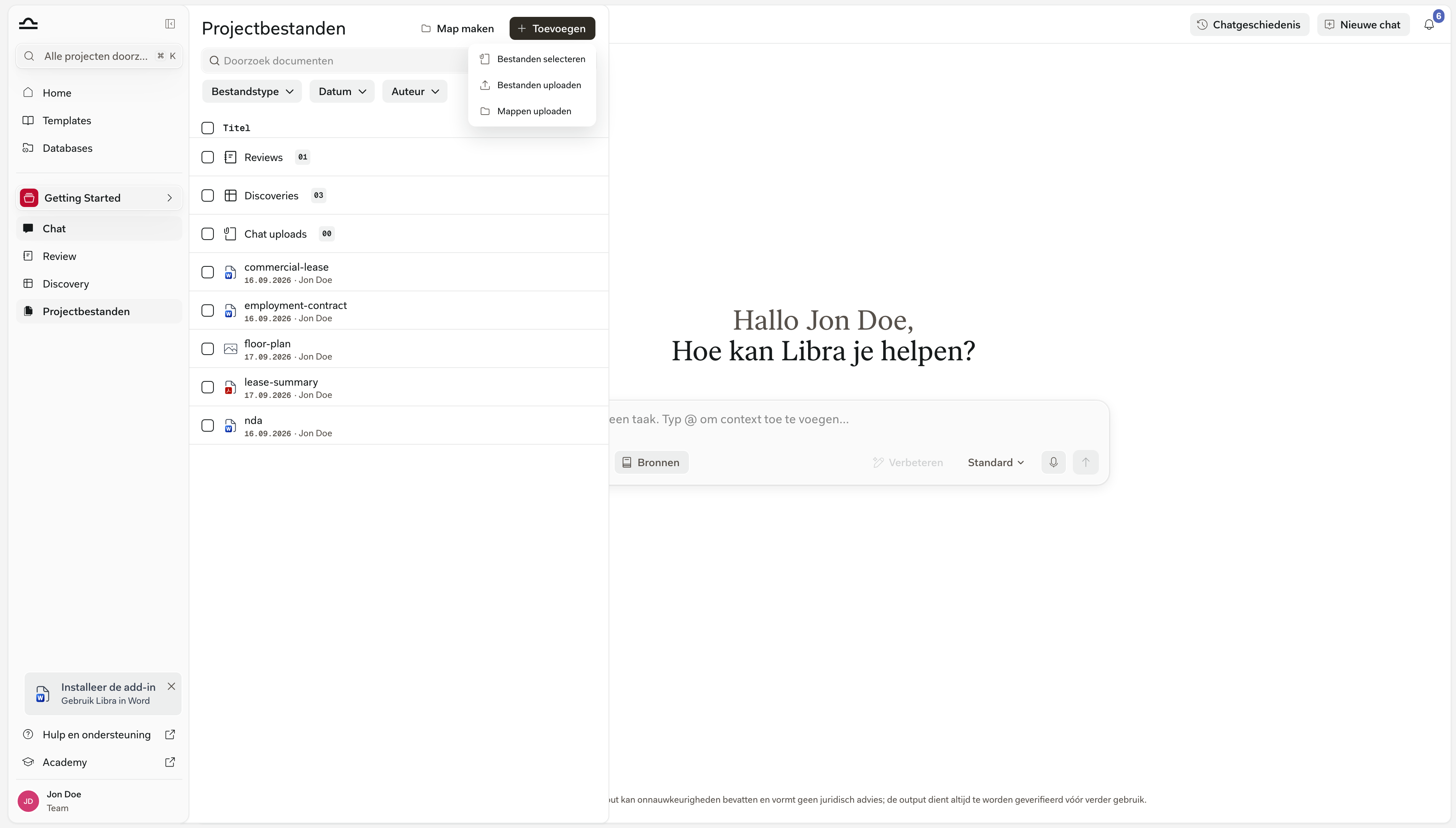The width and height of the screenshot is (1456, 828).
Task: Toggle the select-all Titel checkbox
Action: [x=207, y=128]
